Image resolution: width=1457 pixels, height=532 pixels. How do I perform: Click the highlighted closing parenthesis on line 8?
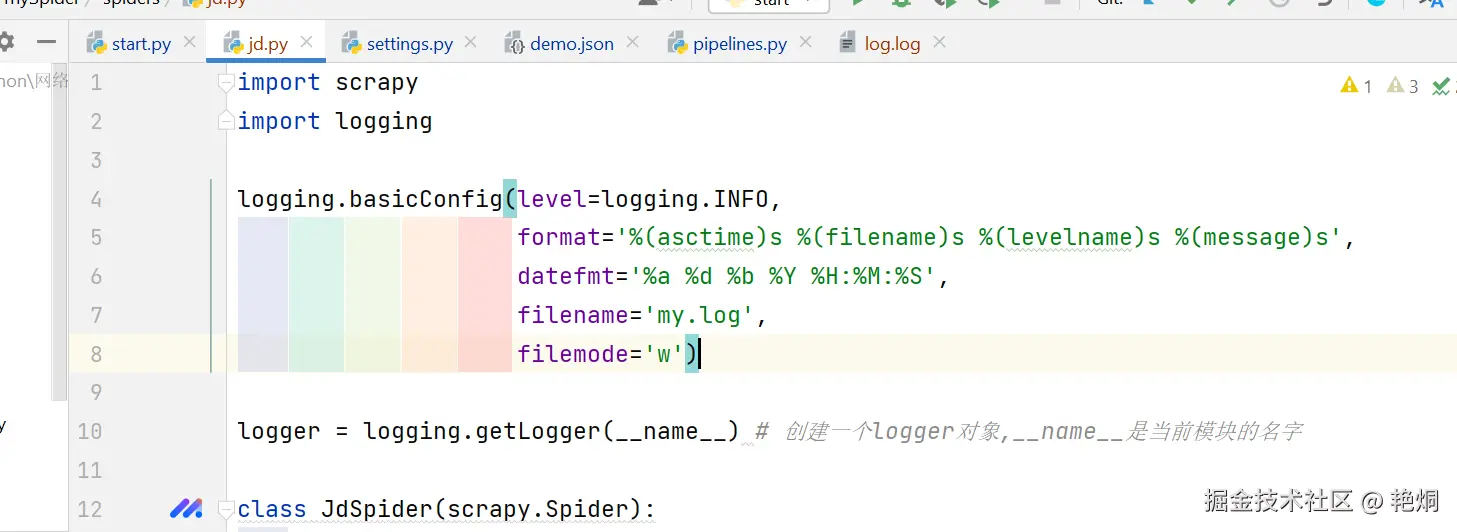[x=691, y=354]
